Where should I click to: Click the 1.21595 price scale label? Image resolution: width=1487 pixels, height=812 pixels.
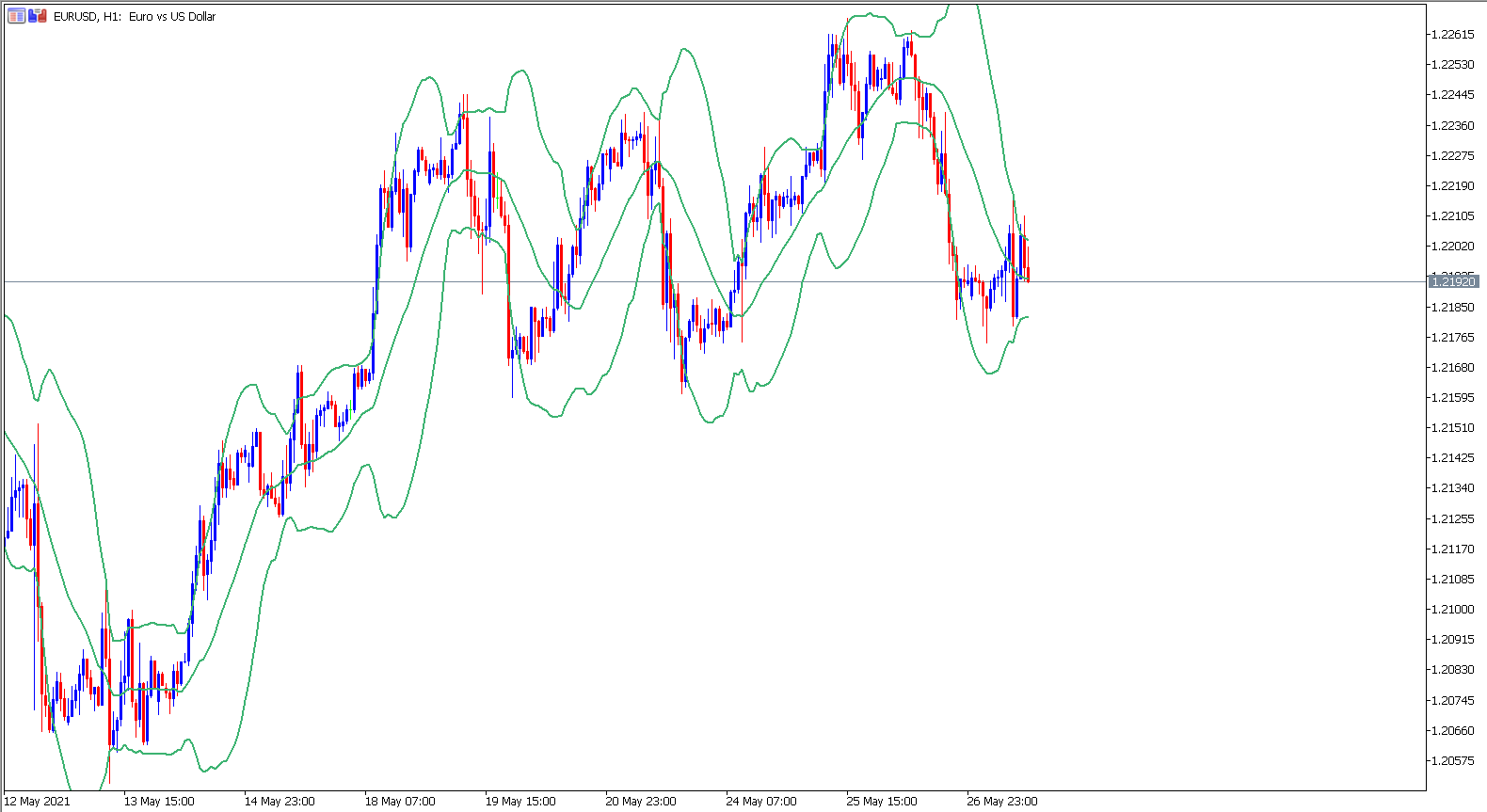coord(1452,397)
